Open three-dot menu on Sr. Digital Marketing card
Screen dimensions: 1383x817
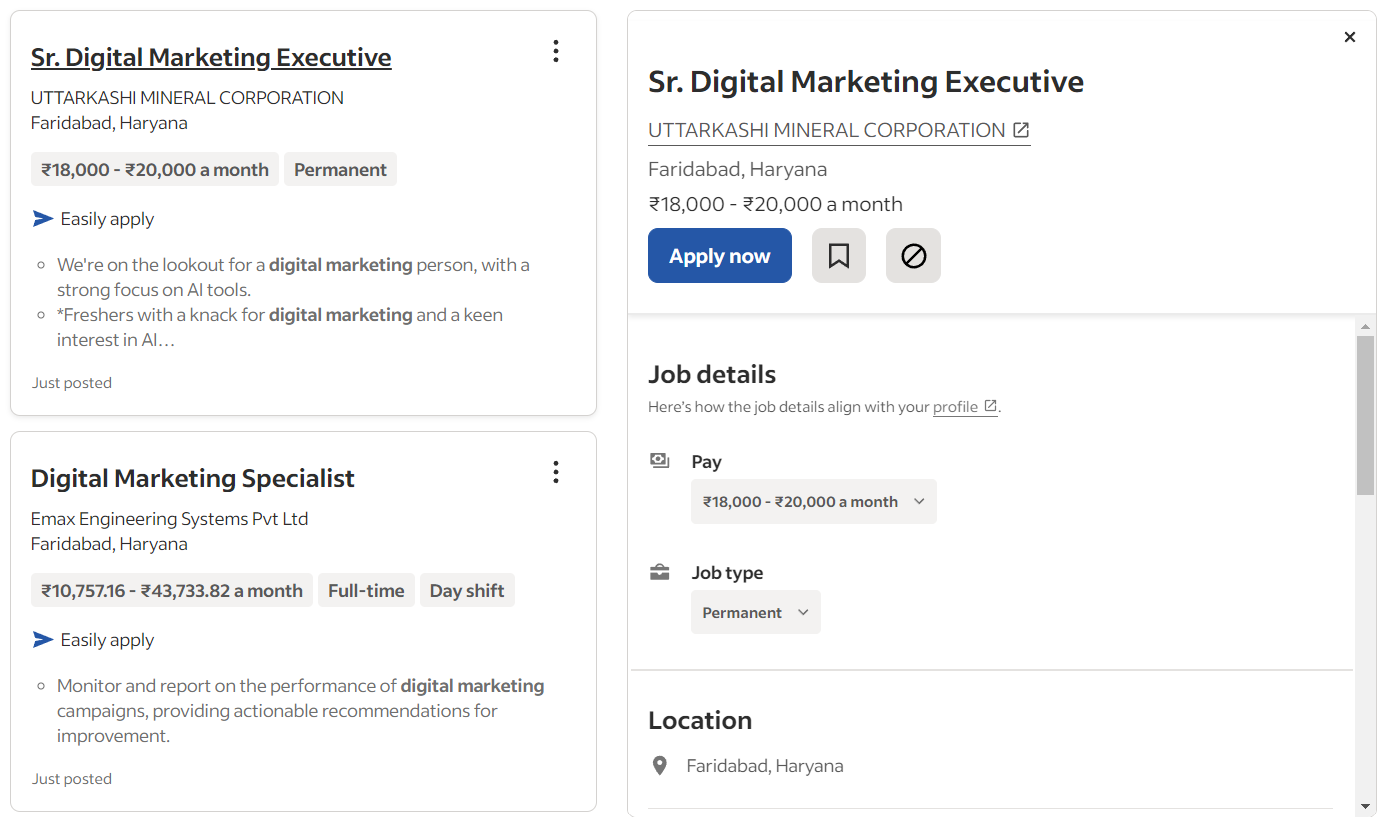556,52
